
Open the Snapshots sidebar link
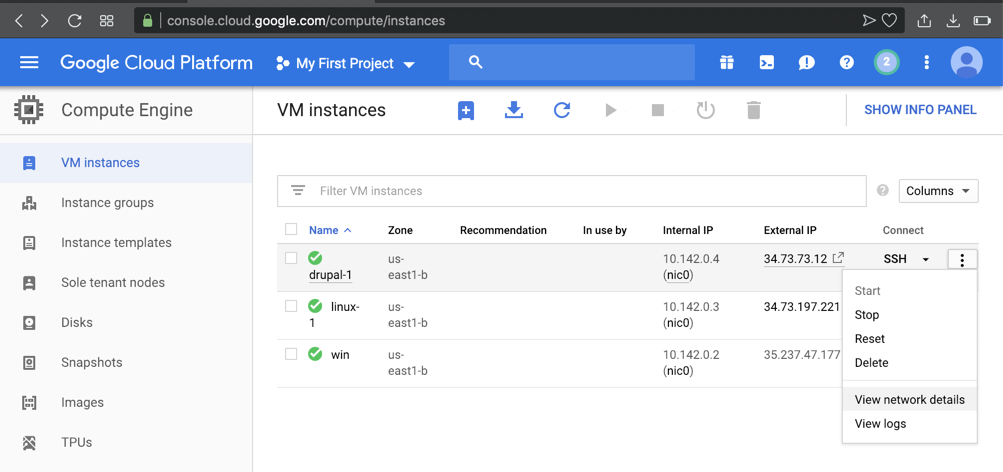[x=91, y=363]
